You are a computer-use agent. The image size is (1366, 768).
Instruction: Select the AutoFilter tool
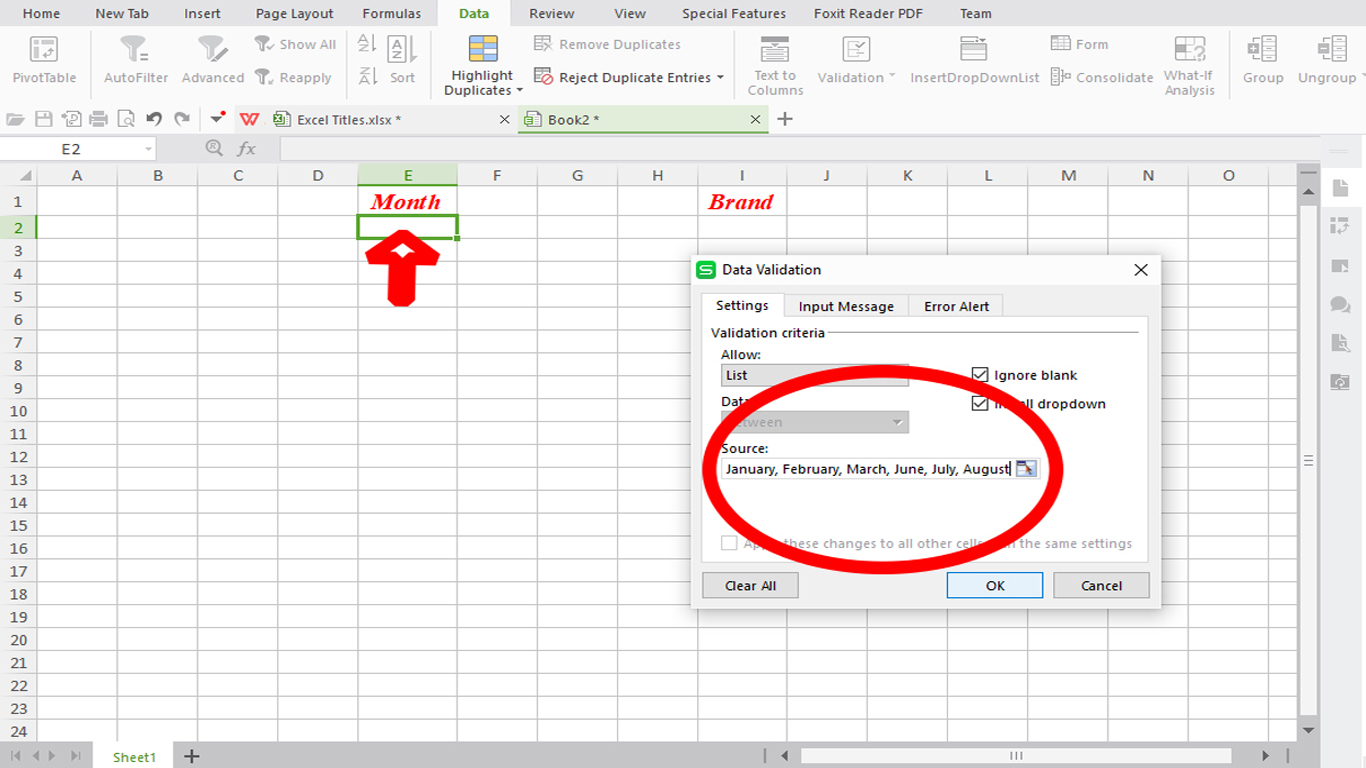coord(135,58)
